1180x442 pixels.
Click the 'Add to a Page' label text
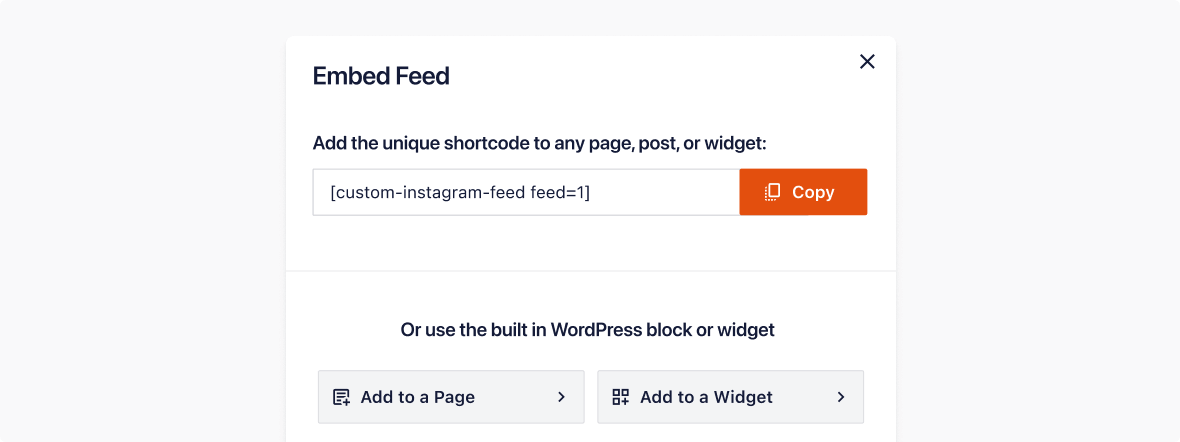point(418,397)
